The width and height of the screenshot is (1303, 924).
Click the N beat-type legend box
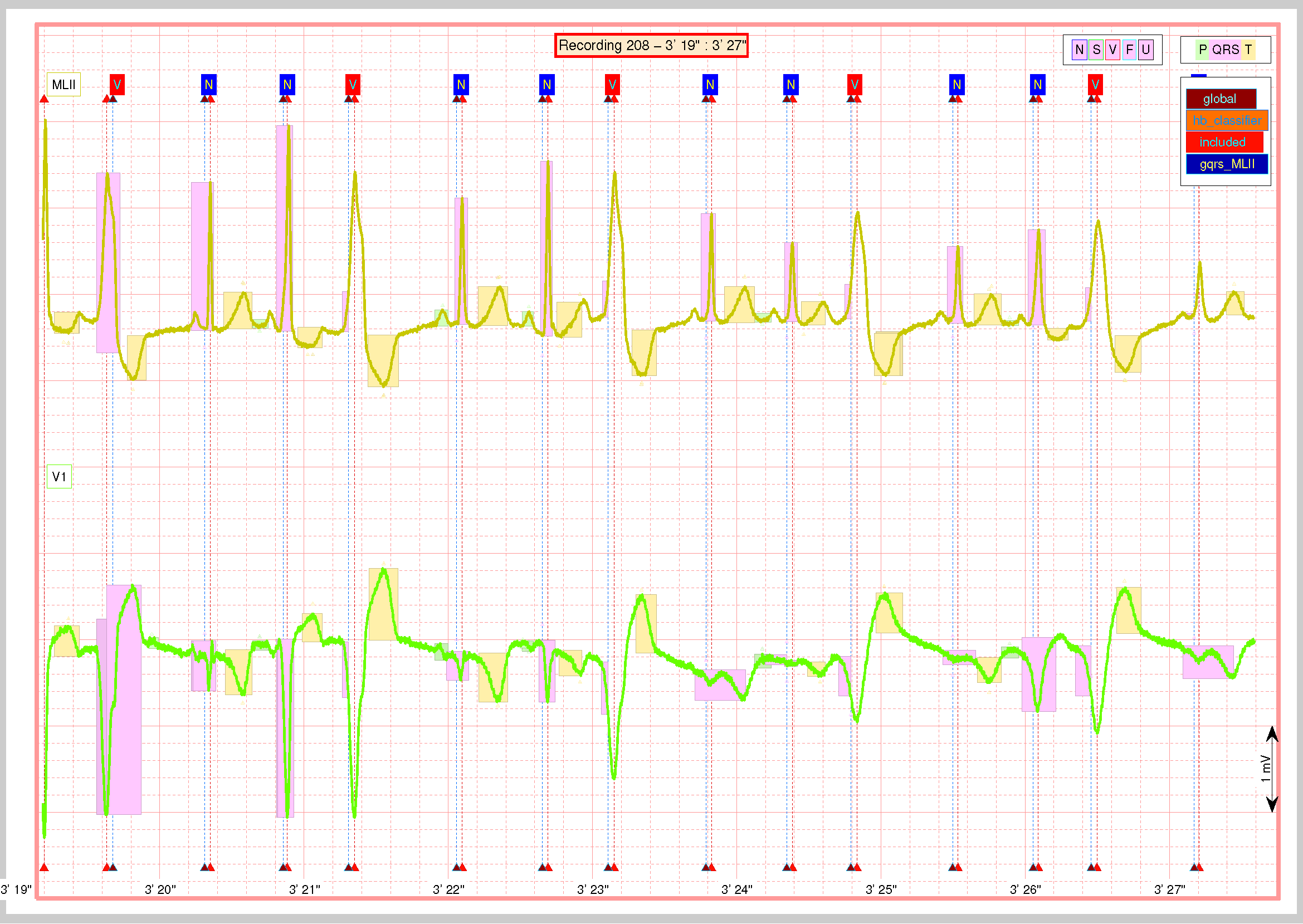click(x=1079, y=50)
